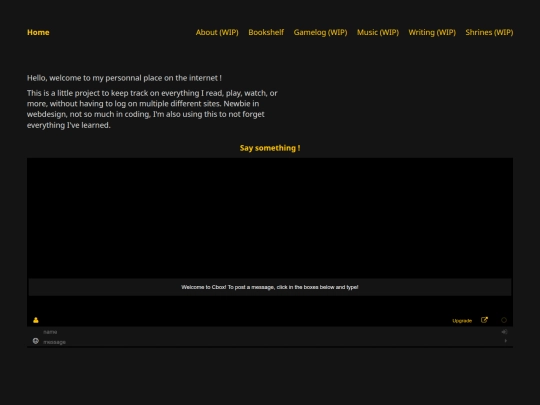The height and width of the screenshot is (405, 540).
Task: Click the Upgrade link in Cbox
Action: tap(462, 321)
